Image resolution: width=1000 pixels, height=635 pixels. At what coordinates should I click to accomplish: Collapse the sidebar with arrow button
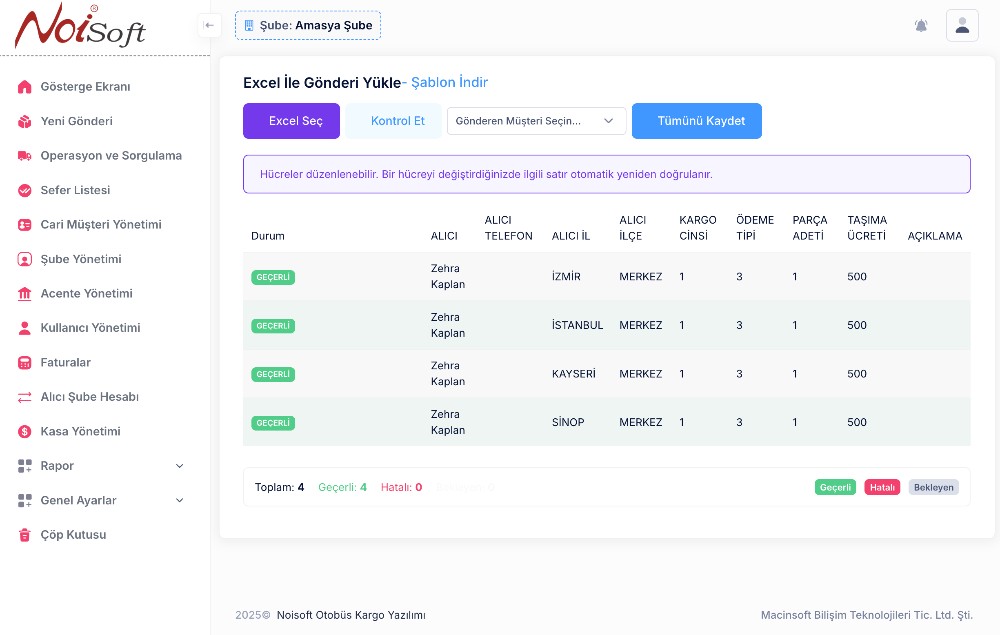(209, 25)
